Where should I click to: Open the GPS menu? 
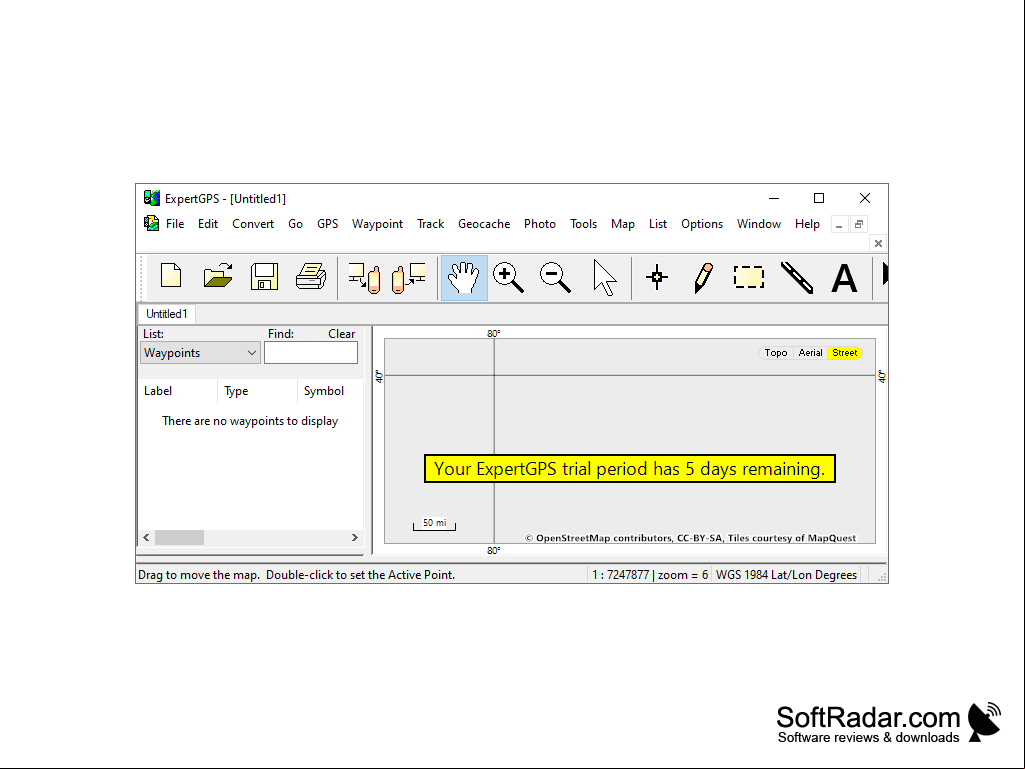328,224
